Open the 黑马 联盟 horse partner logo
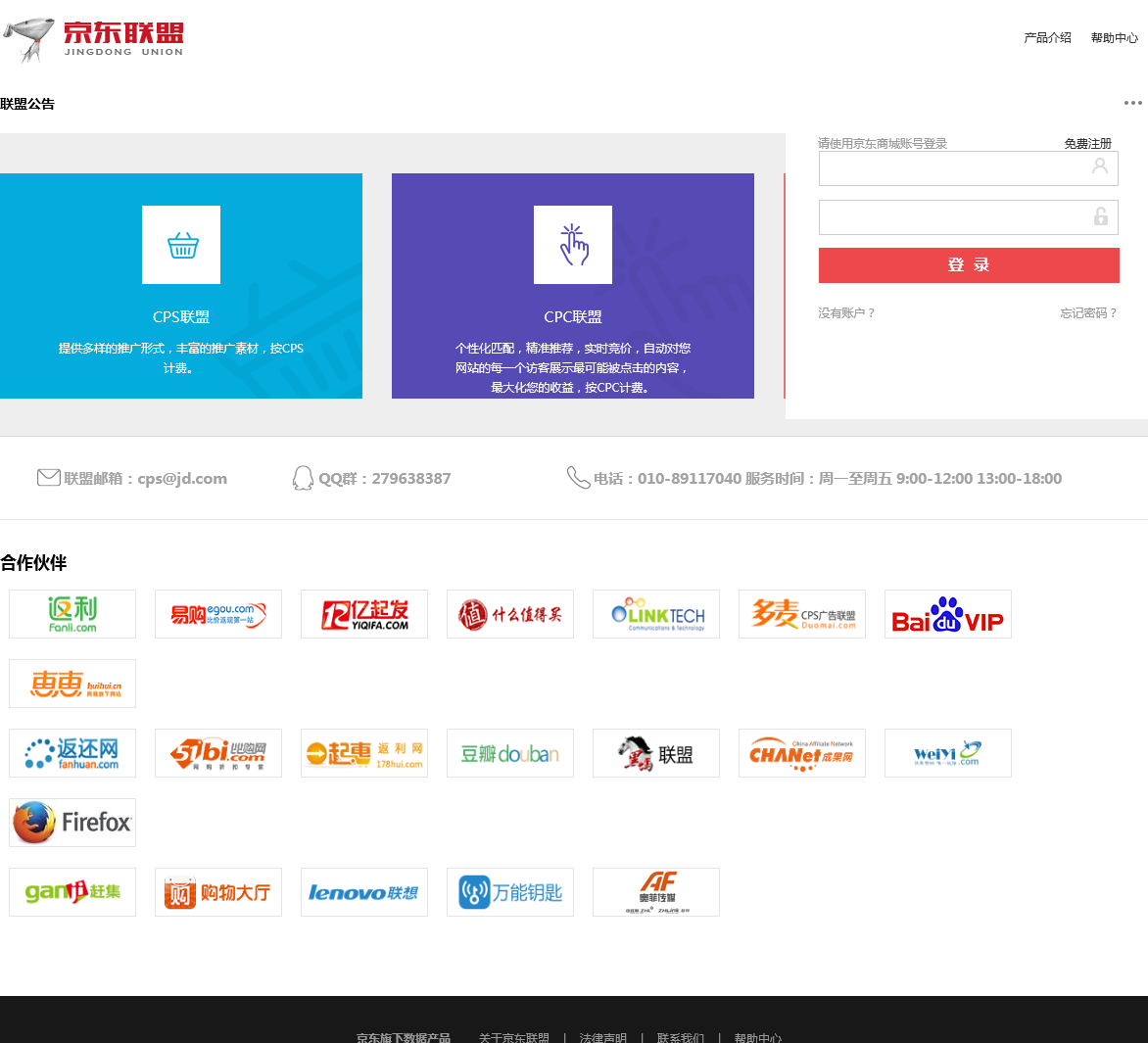The image size is (1148, 1043). coord(656,753)
